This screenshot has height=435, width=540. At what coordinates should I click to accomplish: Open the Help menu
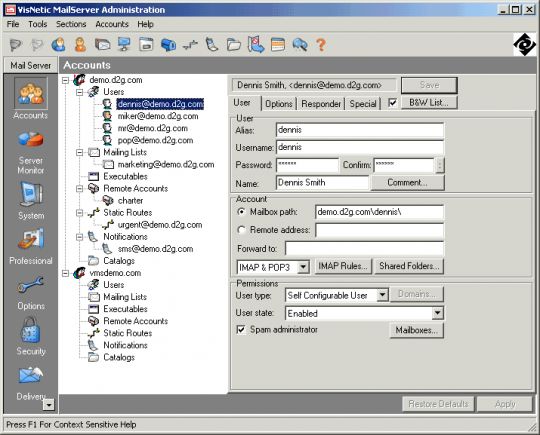(x=145, y=24)
